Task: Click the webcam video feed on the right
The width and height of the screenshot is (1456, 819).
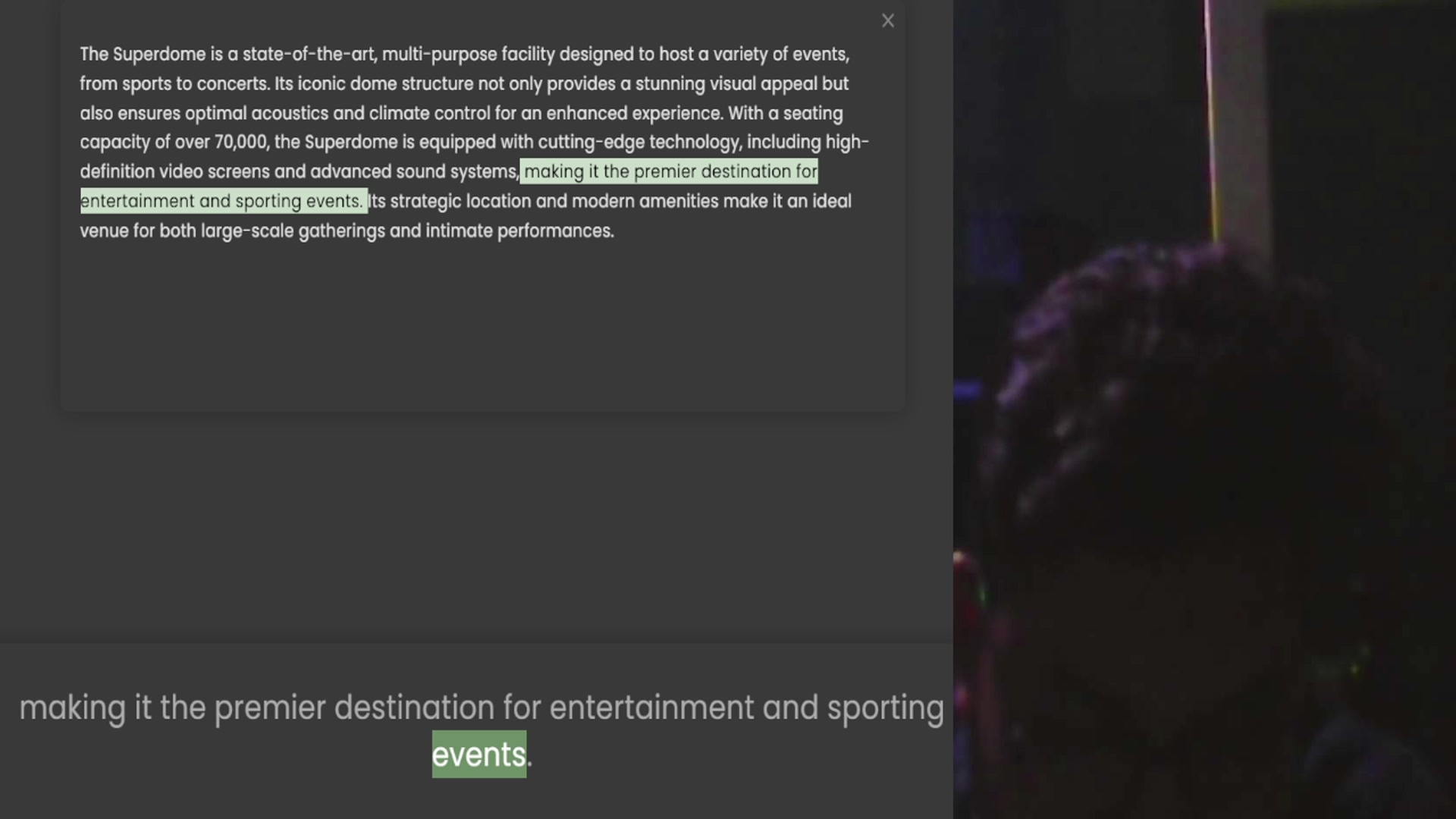Action: [x=1204, y=409]
